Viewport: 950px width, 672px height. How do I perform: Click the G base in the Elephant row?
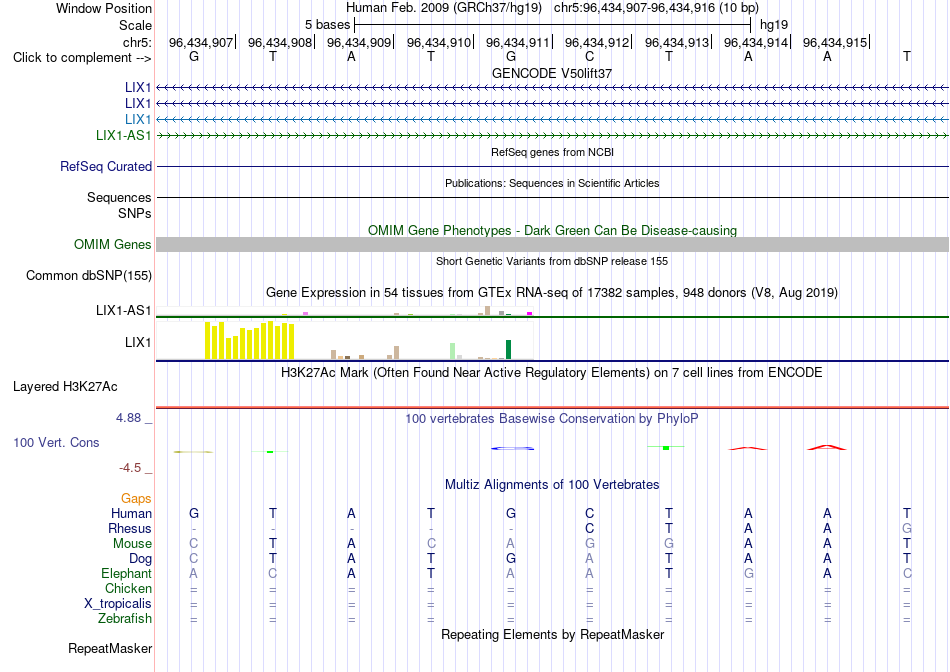pos(748,573)
